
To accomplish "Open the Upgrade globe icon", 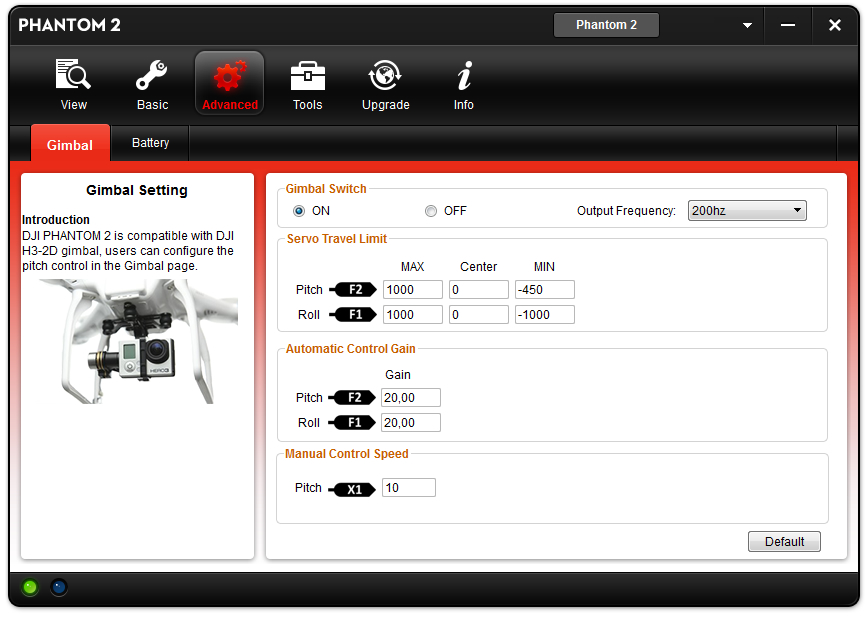I will (x=385, y=75).
